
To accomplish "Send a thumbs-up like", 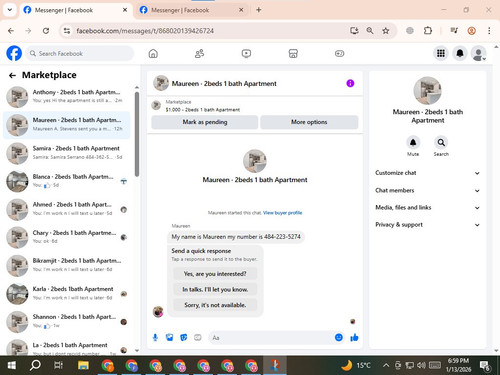I will pyautogui.click(x=354, y=338).
